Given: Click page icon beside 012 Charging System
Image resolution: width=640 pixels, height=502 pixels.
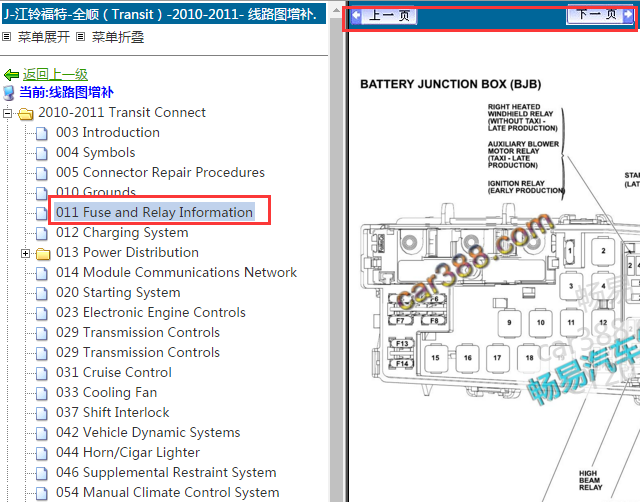Looking at the screenshot, I should (x=41, y=233).
